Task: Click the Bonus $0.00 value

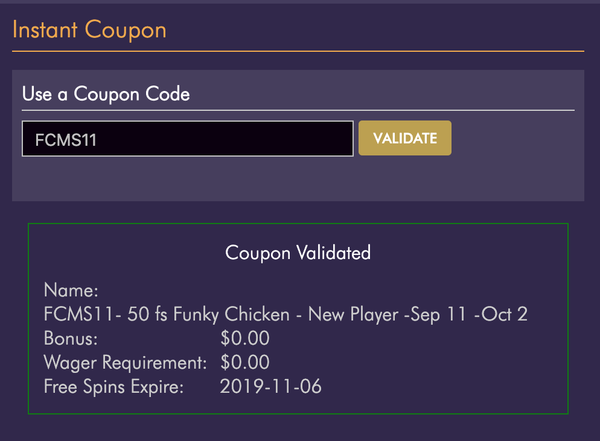Action: coord(244,339)
